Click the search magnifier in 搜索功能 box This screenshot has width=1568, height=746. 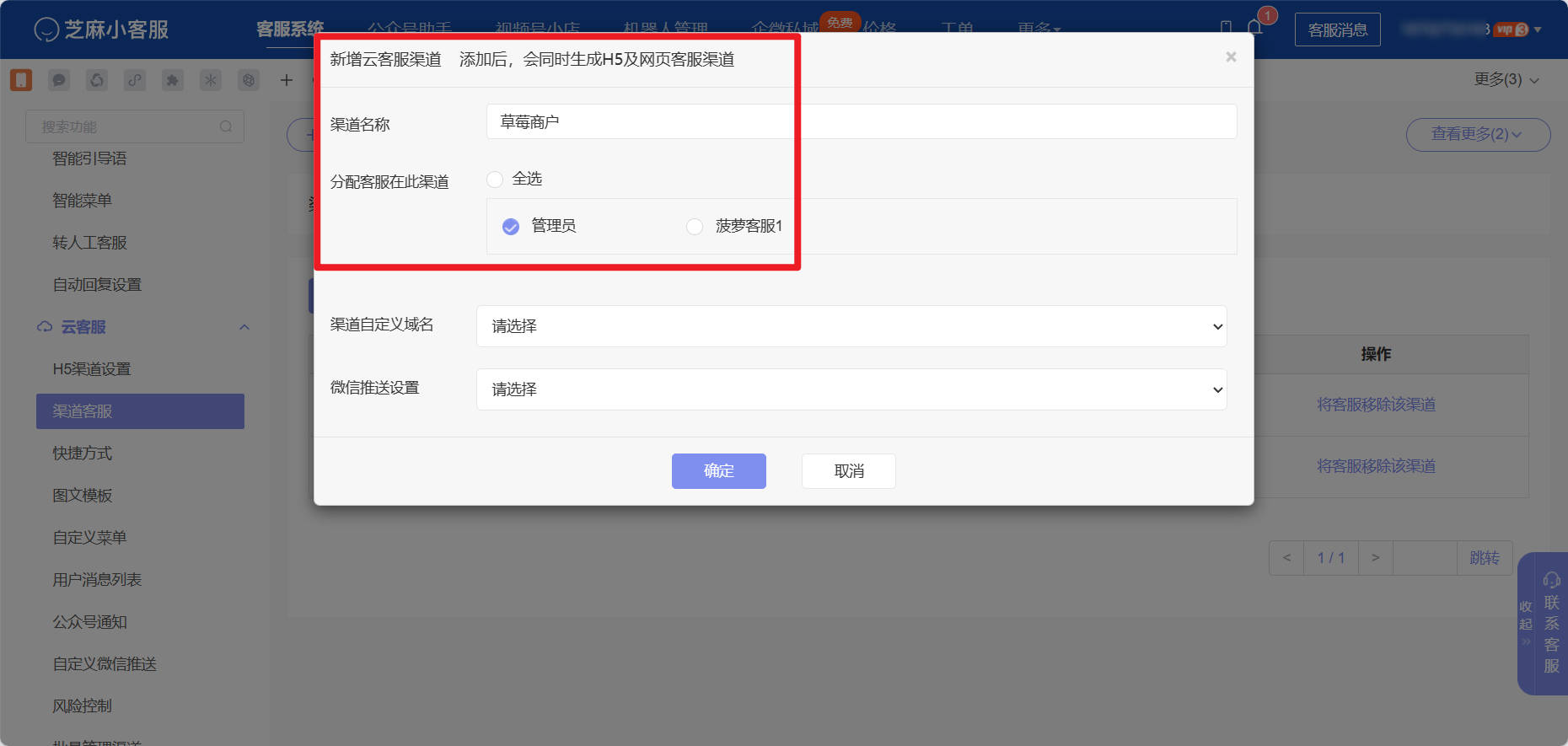point(226,126)
